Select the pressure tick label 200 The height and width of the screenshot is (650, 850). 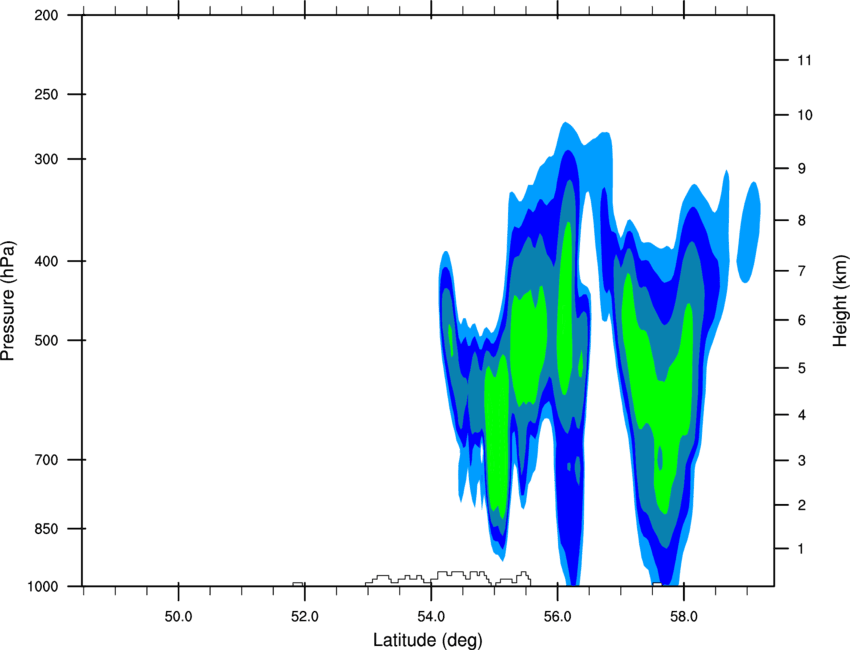point(46,16)
